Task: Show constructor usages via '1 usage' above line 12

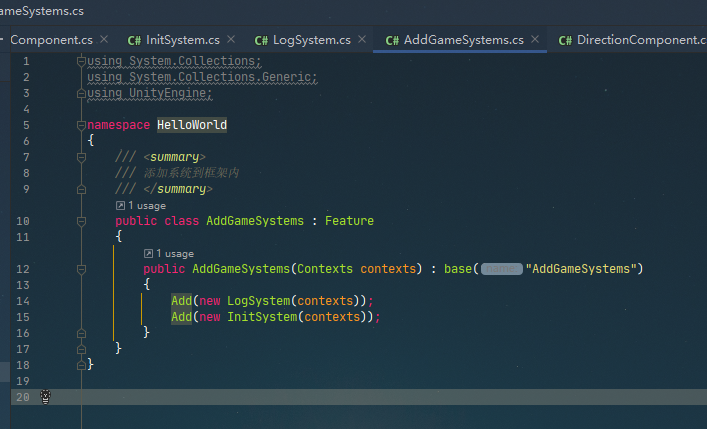Action: (175, 254)
